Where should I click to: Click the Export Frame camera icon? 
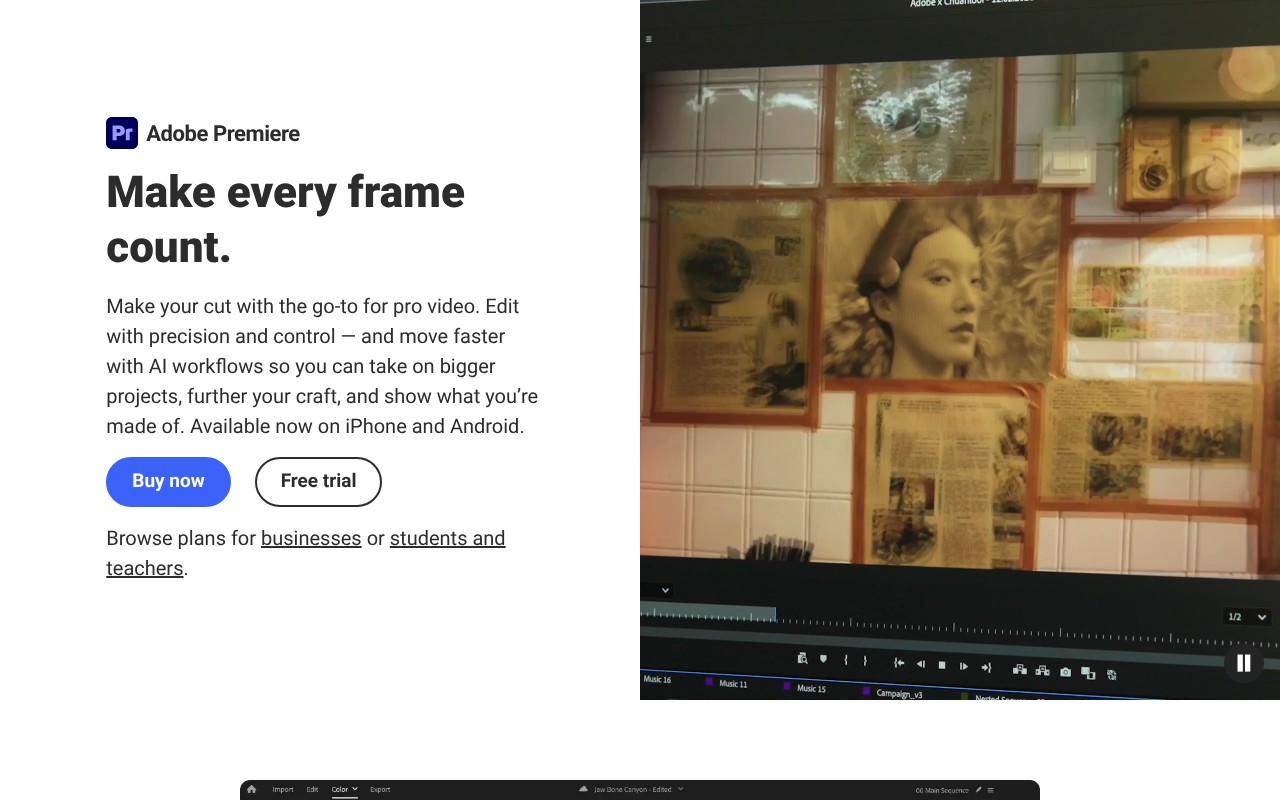coord(1066,672)
